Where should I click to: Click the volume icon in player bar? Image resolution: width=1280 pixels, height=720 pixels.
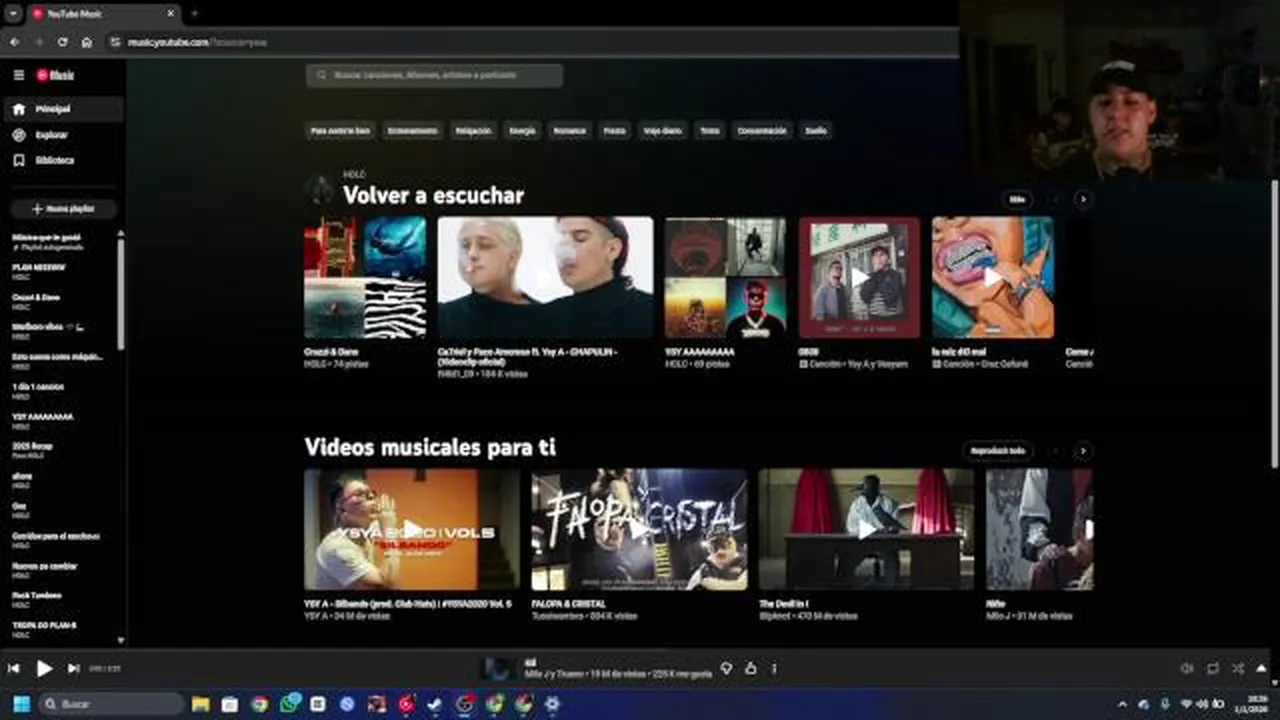coord(1187,668)
